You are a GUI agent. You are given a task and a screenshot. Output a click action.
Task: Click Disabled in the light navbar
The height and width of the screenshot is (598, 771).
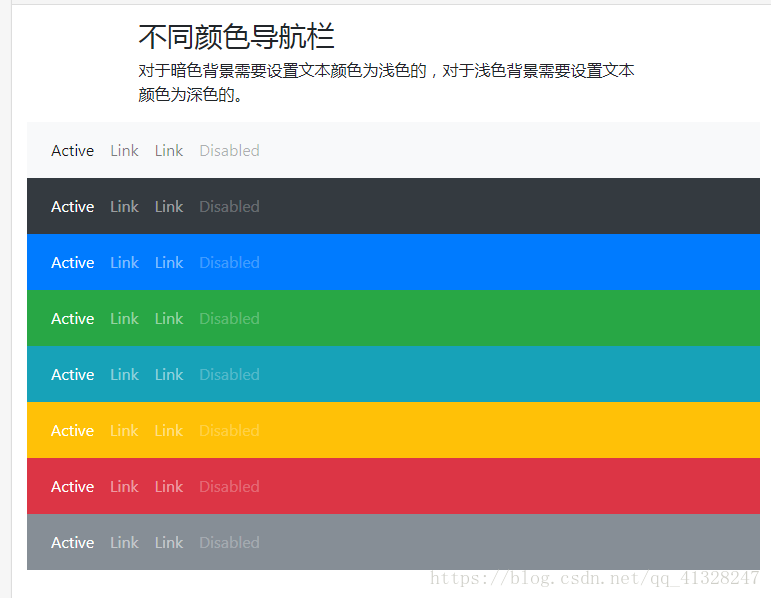pos(229,150)
